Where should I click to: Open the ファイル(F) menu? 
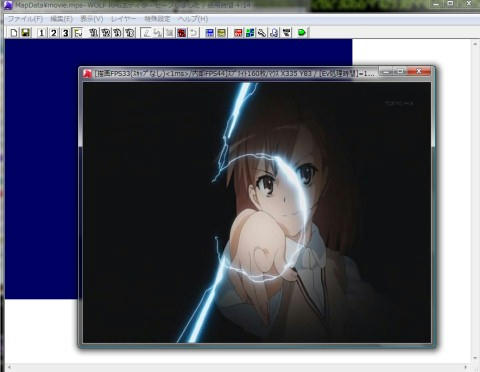tap(25, 19)
